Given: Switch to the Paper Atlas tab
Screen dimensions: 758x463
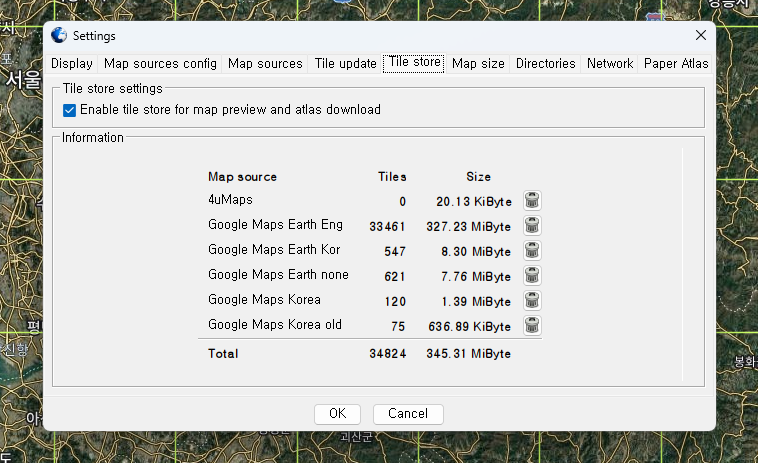Looking at the screenshot, I should click(x=676, y=63).
